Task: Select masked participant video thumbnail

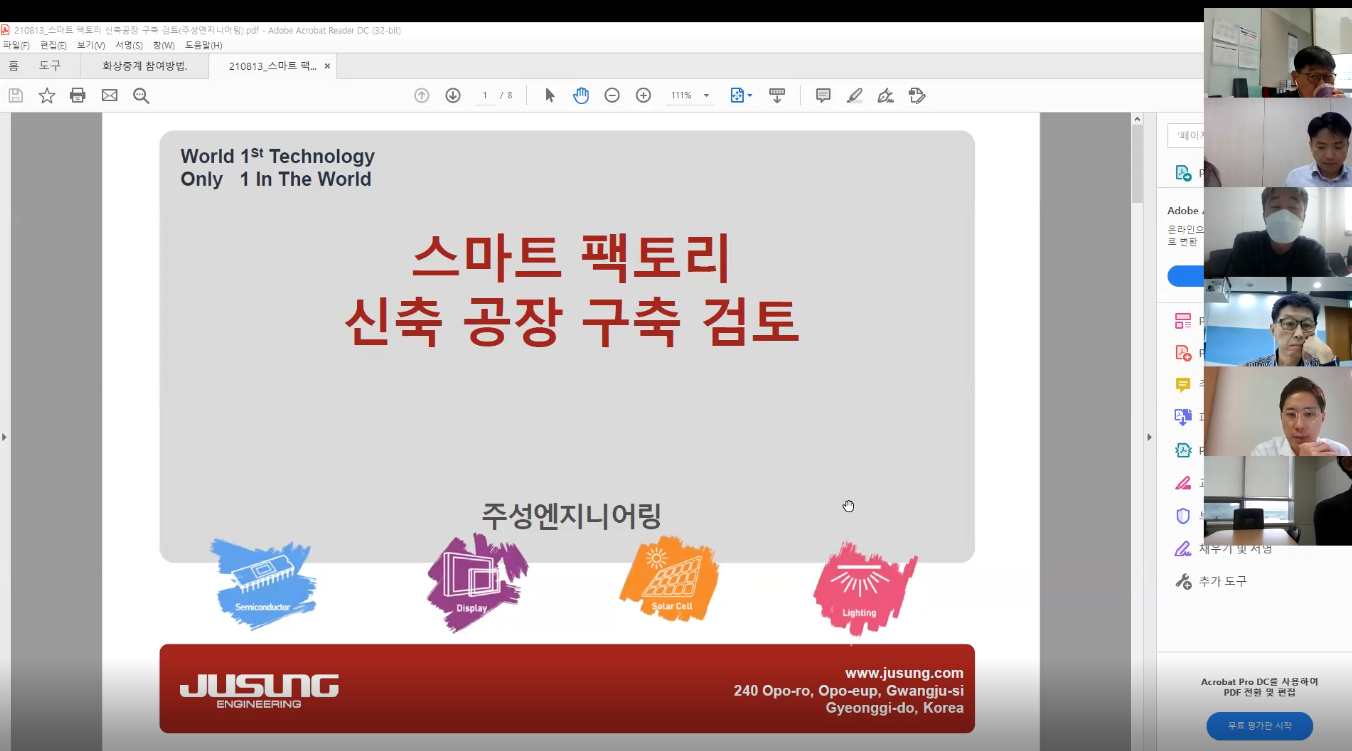Action: tap(1278, 232)
